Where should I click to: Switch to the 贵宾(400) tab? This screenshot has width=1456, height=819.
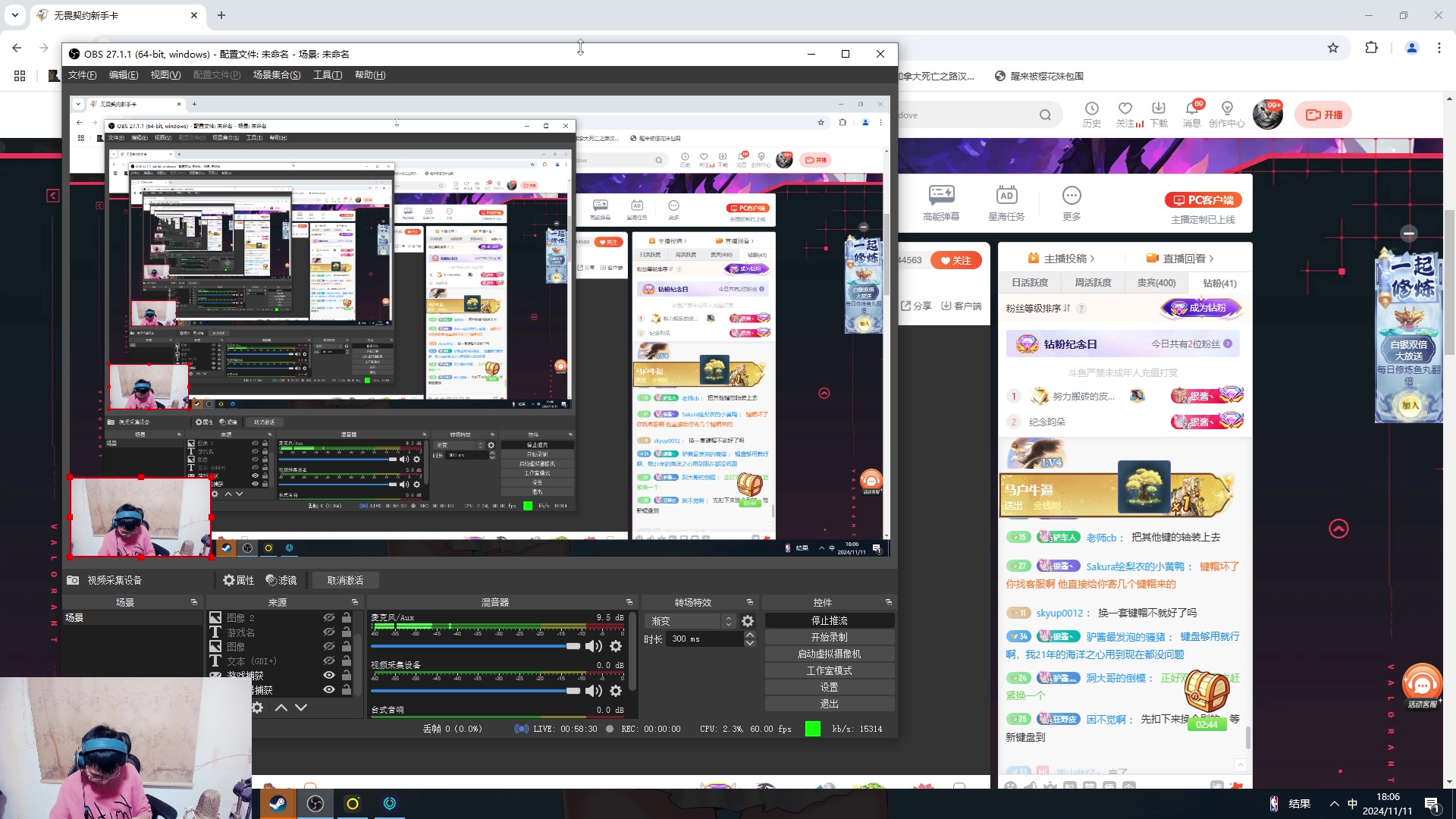1156,283
